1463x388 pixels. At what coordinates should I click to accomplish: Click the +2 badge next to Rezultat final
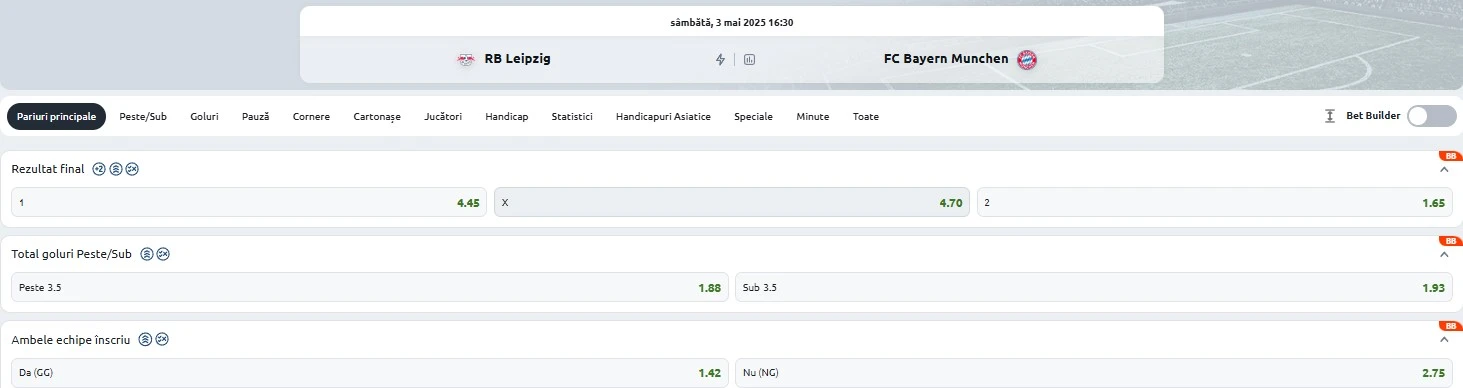click(99, 169)
